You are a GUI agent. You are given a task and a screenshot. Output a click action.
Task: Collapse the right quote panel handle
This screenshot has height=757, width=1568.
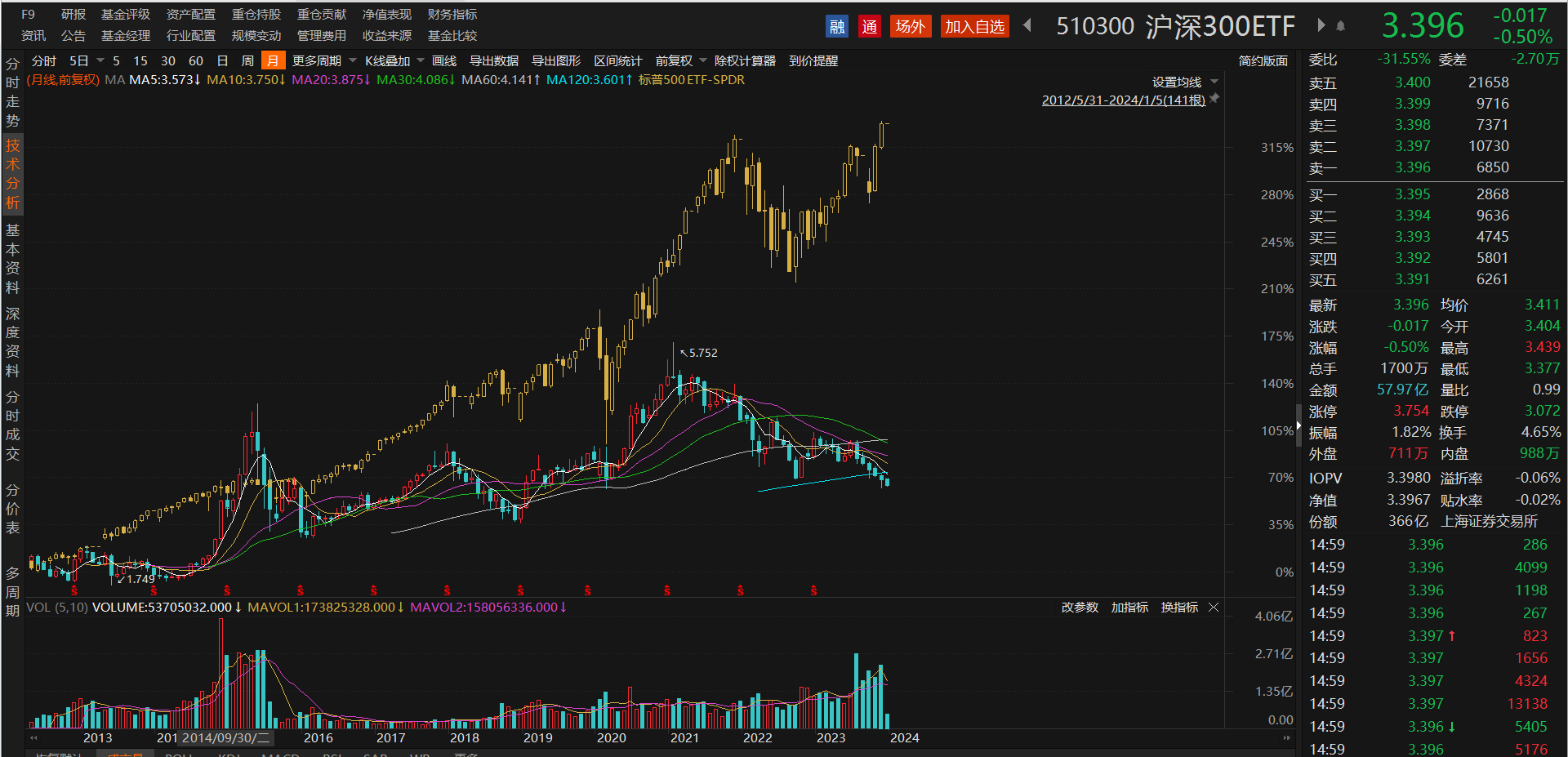(x=1298, y=425)
